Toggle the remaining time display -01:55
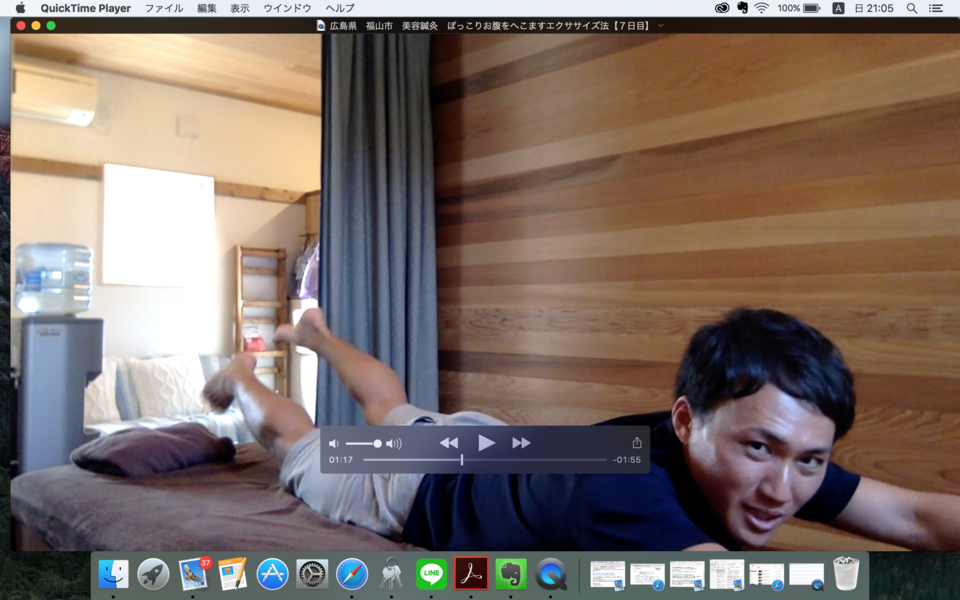The height and width of the screenshot is (600, 960). coord(627,460)
